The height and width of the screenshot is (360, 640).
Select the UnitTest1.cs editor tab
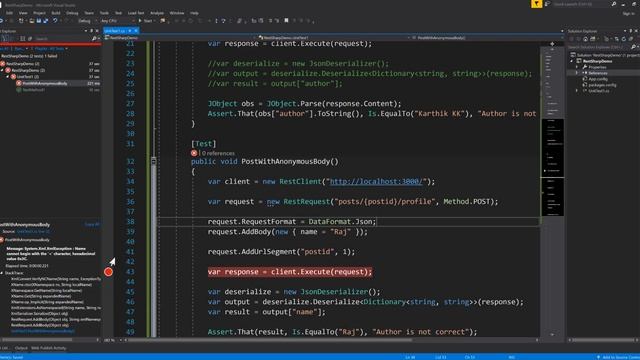click(115, 31)
